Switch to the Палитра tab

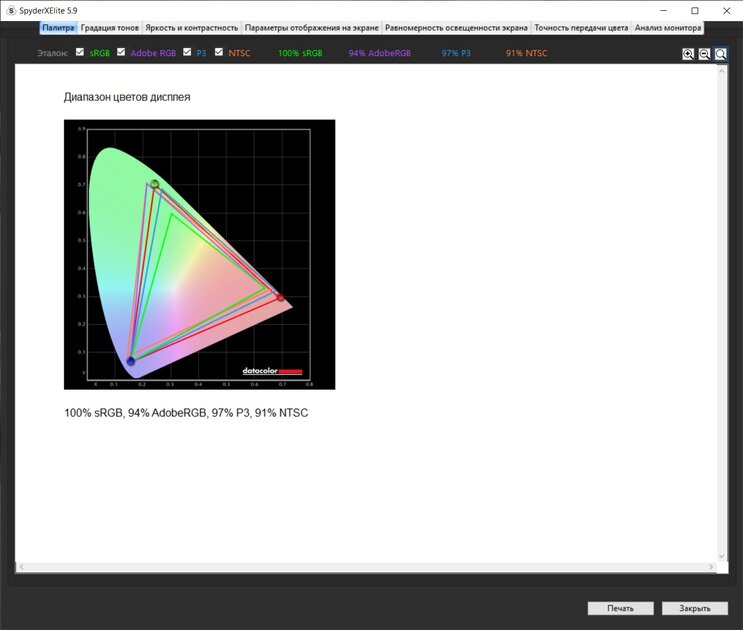(x=58, y=28)
